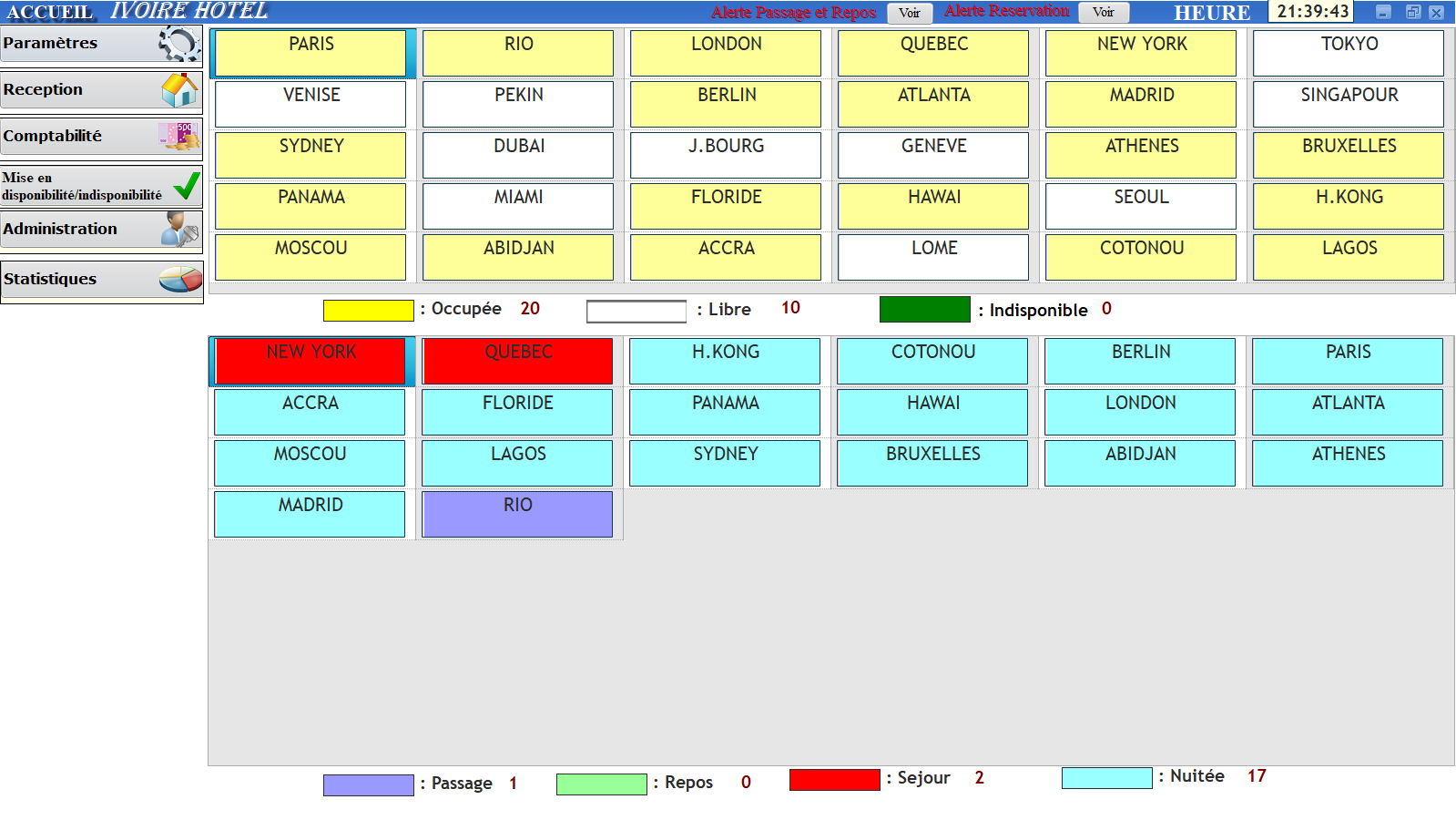Select the purple RIO passage room
1456x820 pixels.
tap(517, 515)
